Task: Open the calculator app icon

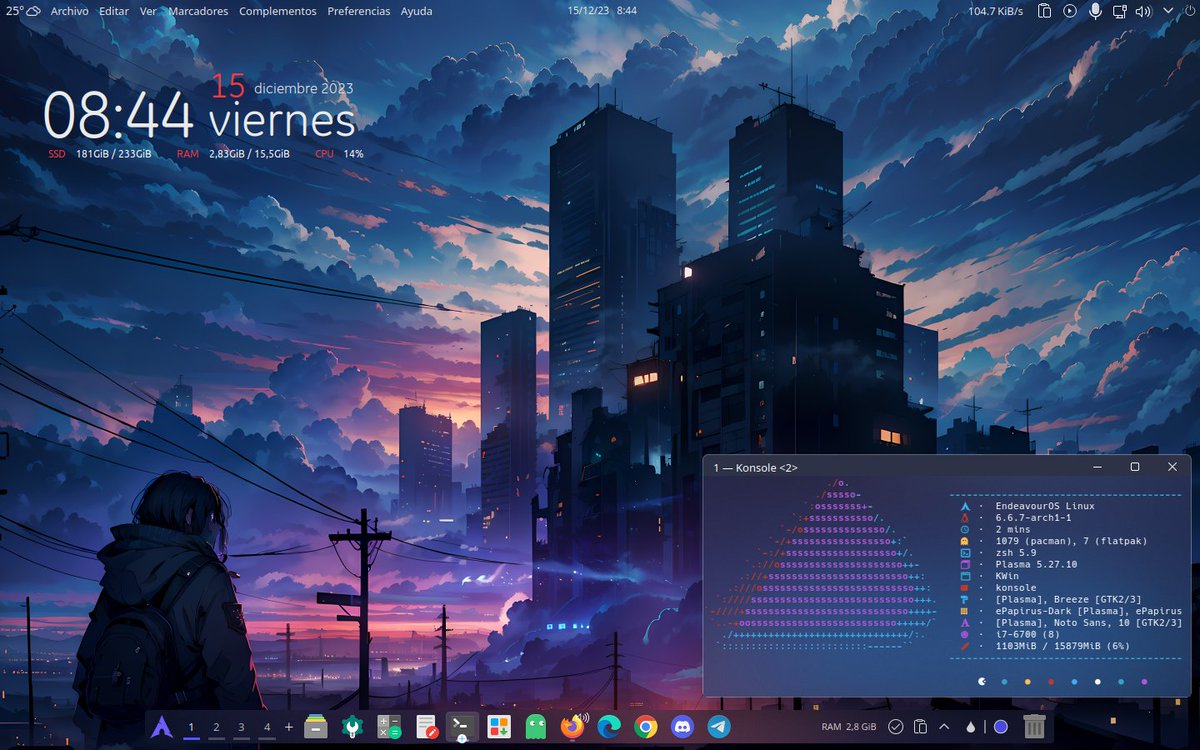Action: (387, 727)
